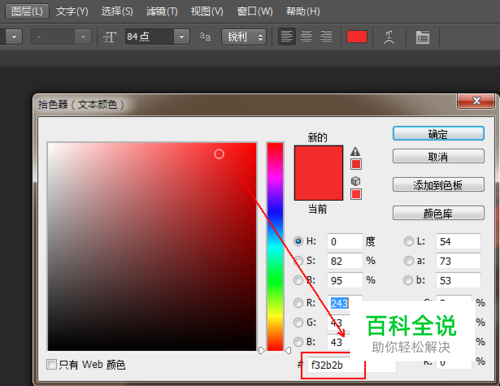The width and height of the screenshot is (500, 386).
Task: Select the B blue radio button
Action: click(x=298, y=342)
